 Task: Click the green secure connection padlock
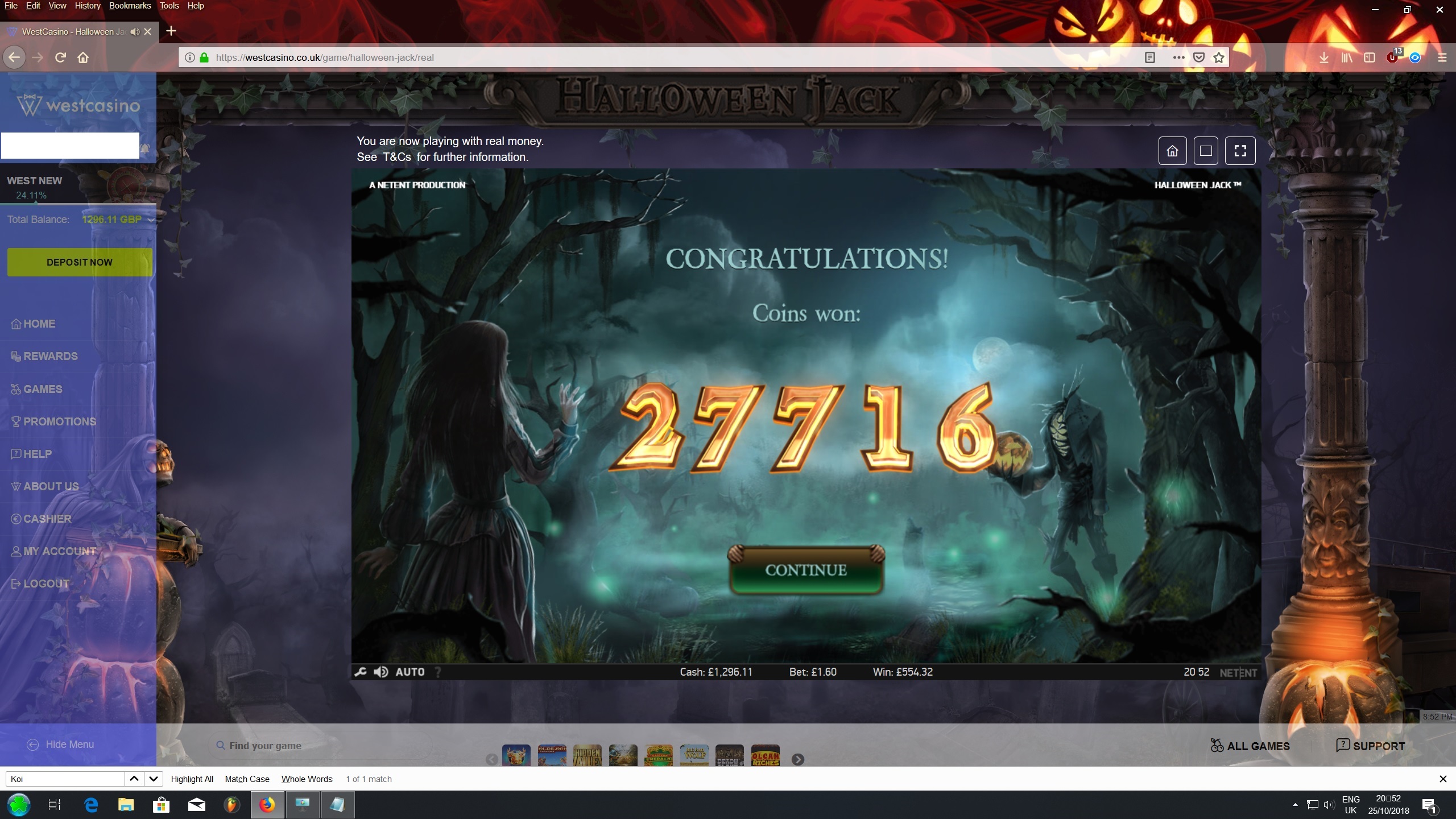tap(204, 57)
